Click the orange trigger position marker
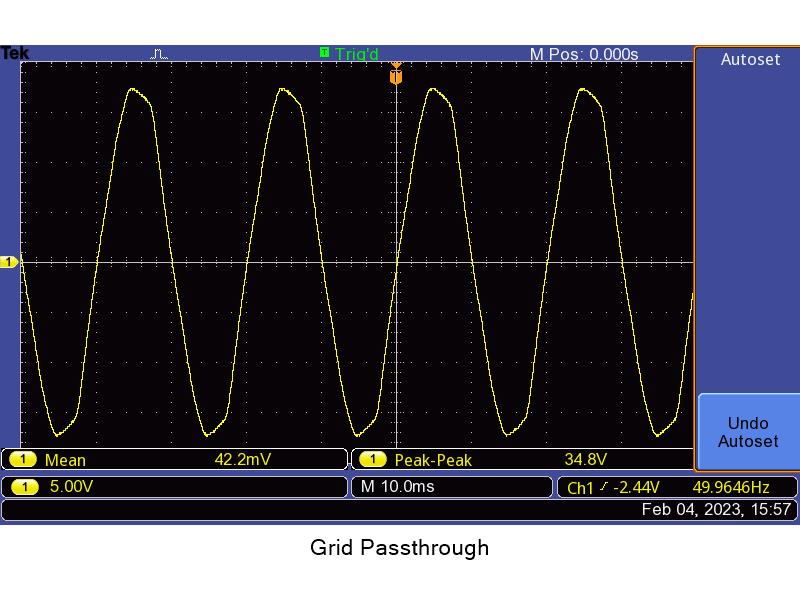 coord(396,76)
